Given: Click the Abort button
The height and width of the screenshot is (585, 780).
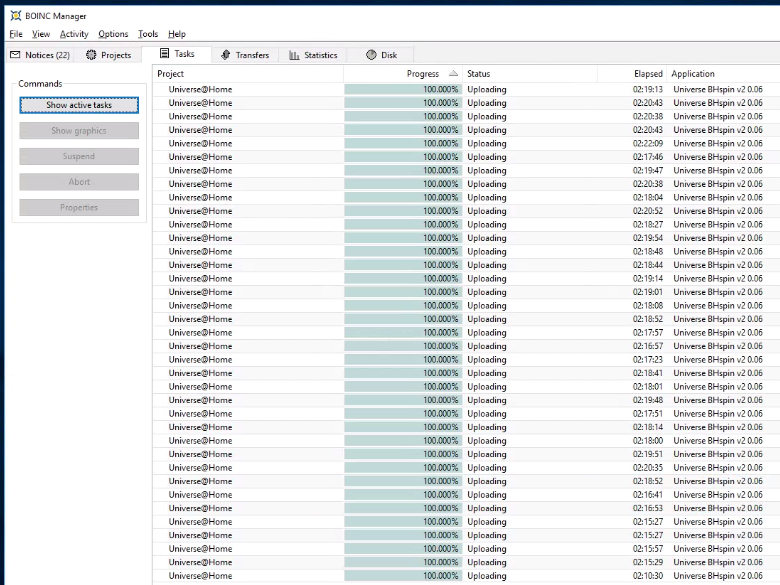Looking at the screenshot, I should (x=79, y=182).
